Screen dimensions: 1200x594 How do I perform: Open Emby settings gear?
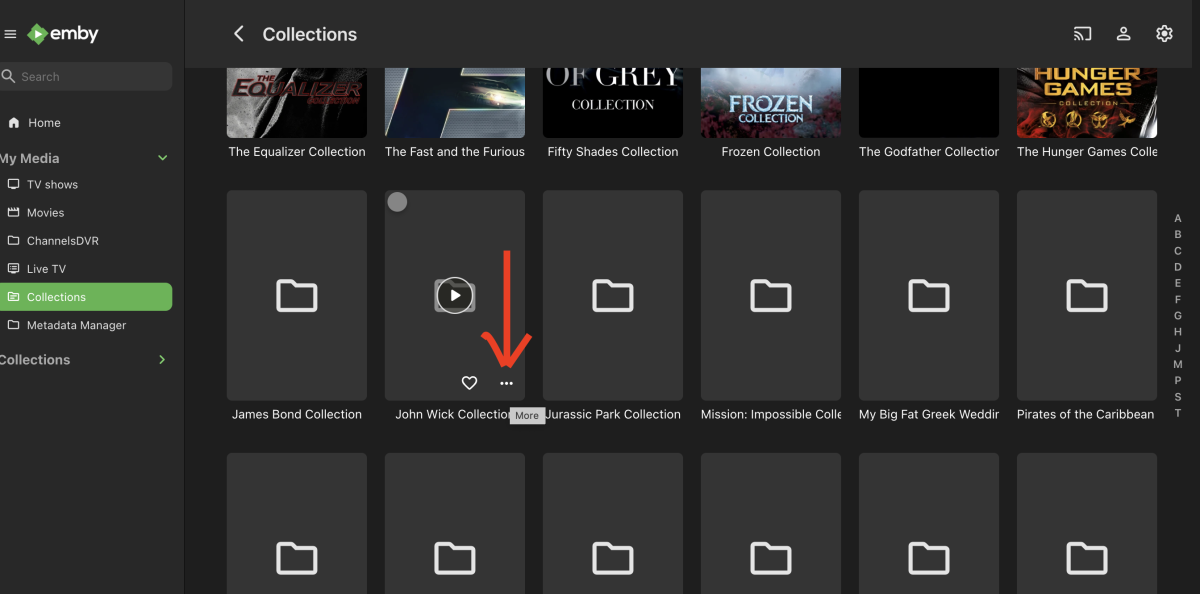click(1164, 33)
